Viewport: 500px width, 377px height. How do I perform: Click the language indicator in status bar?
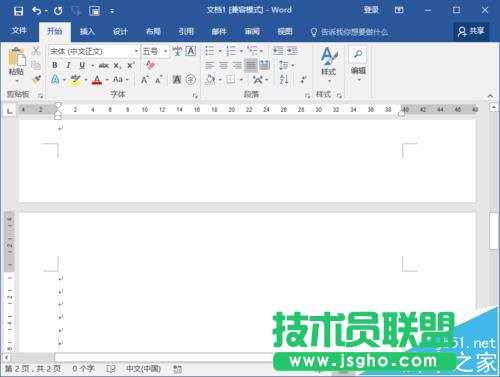tap(143, 369)
